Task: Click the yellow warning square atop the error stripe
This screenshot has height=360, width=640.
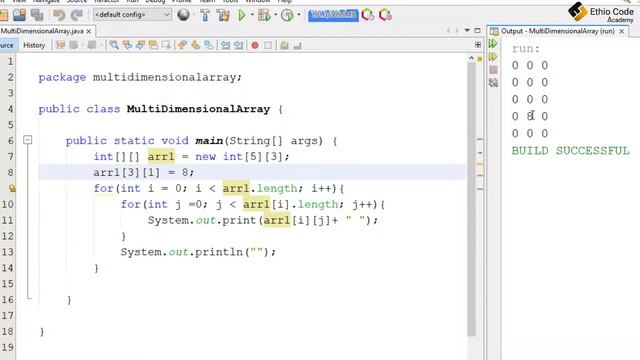Action: 480,59
